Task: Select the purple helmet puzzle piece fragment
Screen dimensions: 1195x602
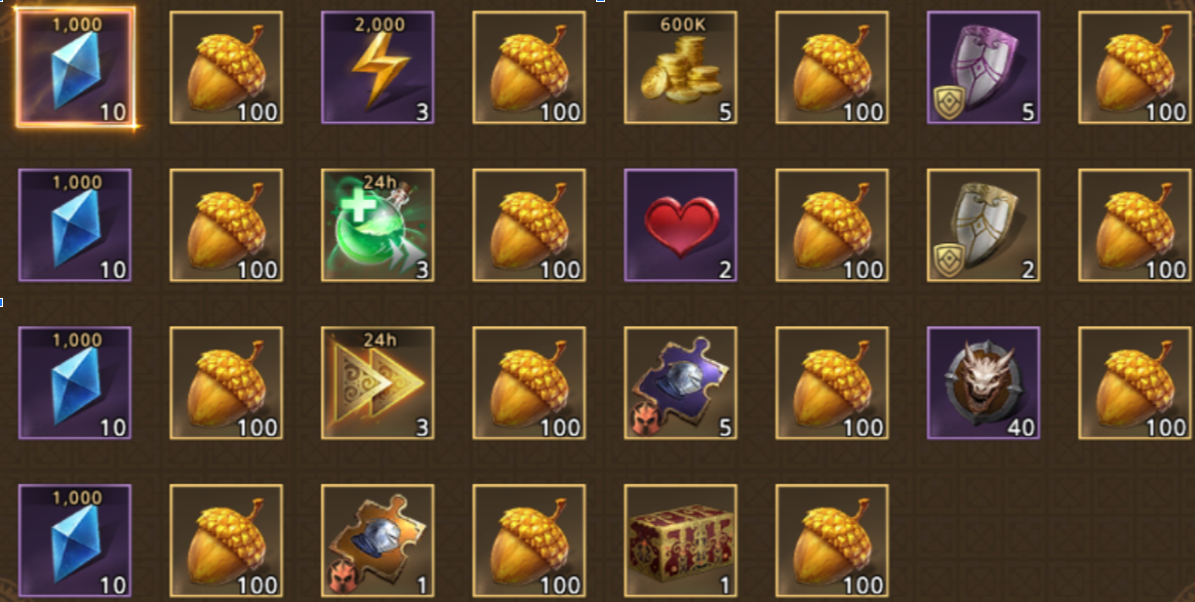Action: click(x=681, y=383)
